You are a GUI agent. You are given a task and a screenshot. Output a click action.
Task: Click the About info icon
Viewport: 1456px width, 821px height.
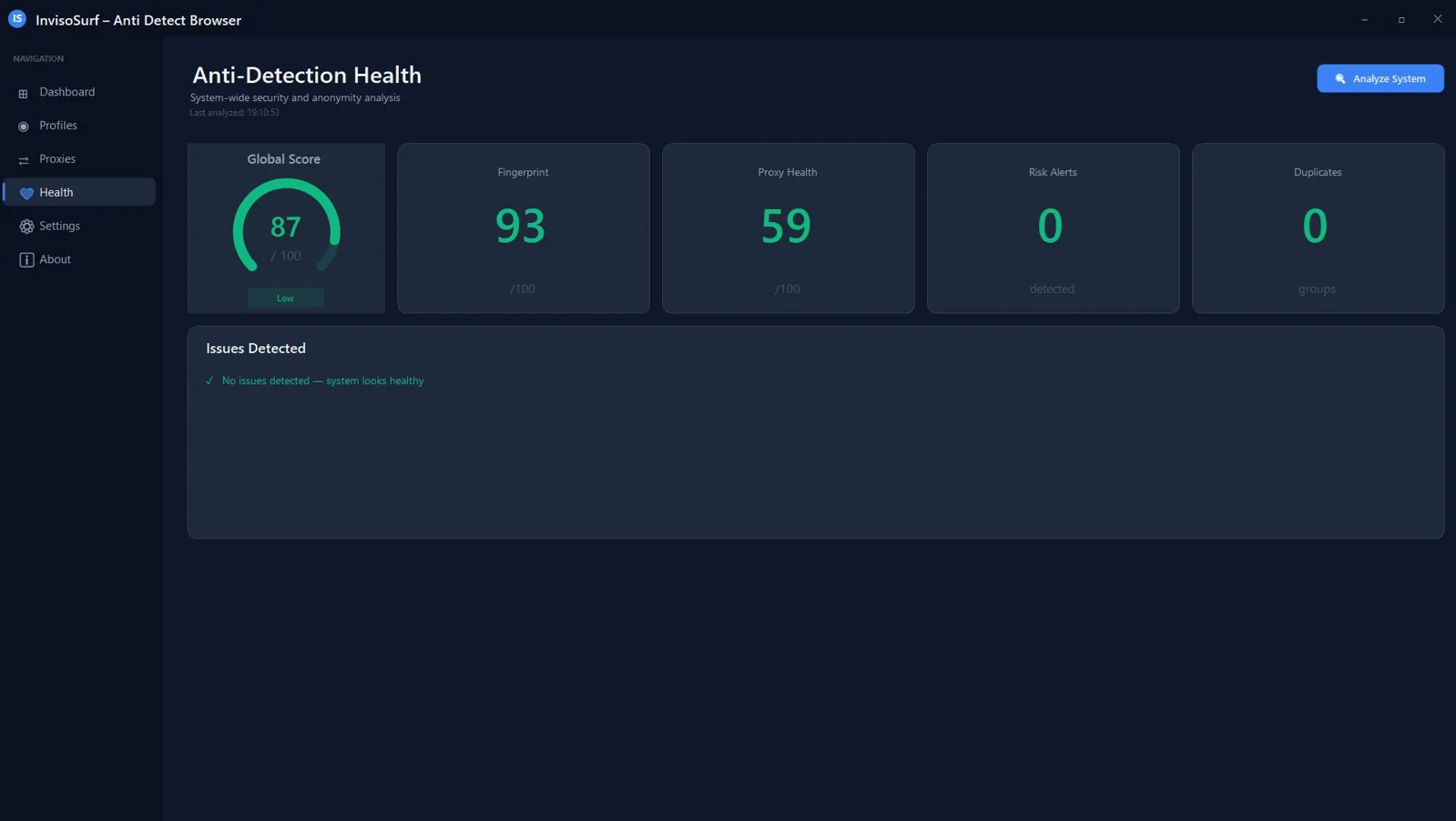26,260
